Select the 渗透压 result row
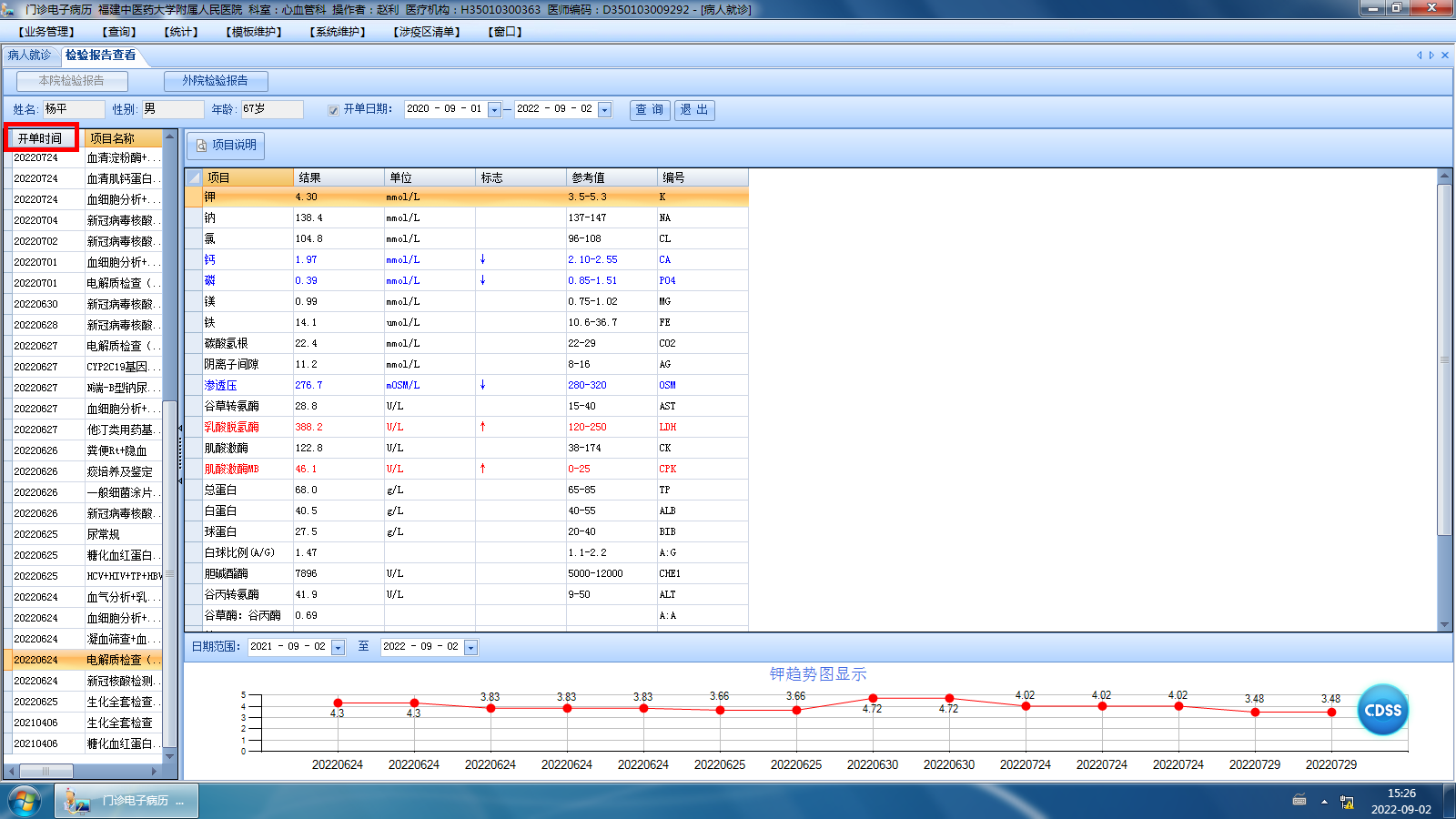1456x819 pixels. [x=467, y=386]
